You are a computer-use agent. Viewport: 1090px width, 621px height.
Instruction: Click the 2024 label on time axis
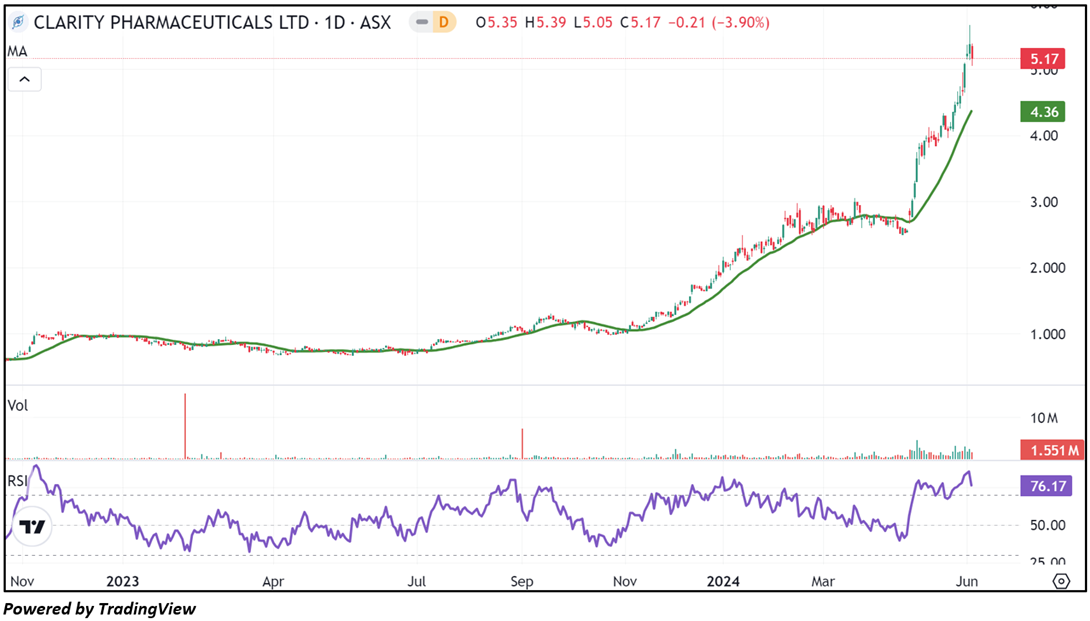(x=723, y=581)
